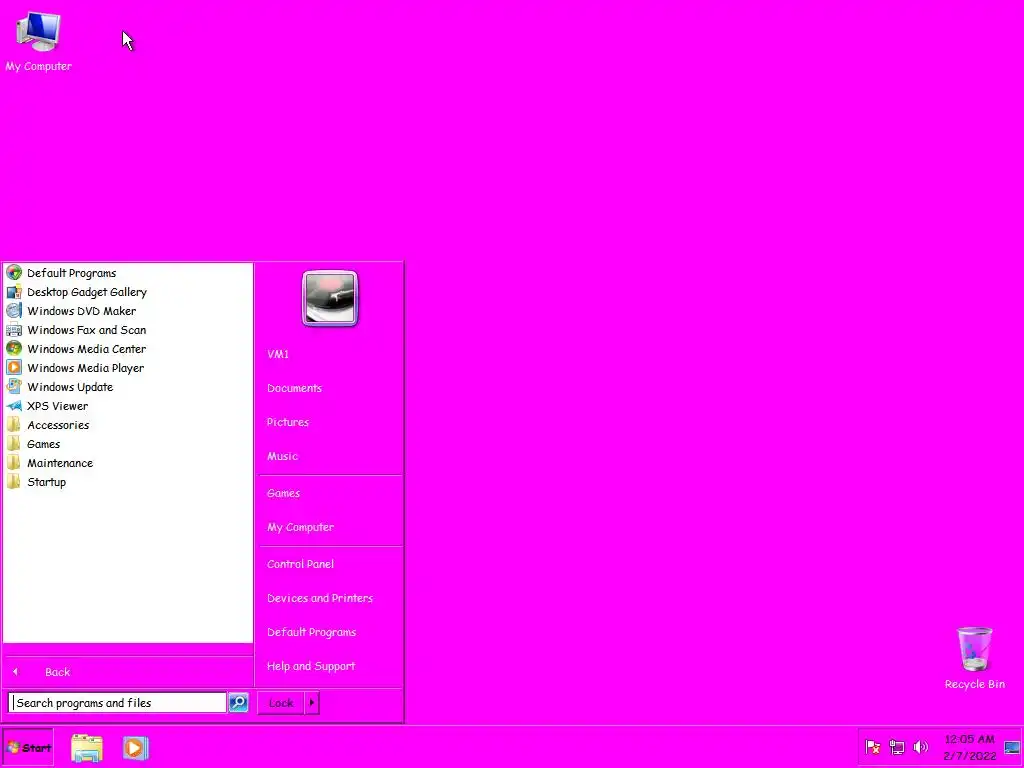
Task: Select the Recycle Bin desktop icon
Action: [974, 658]
